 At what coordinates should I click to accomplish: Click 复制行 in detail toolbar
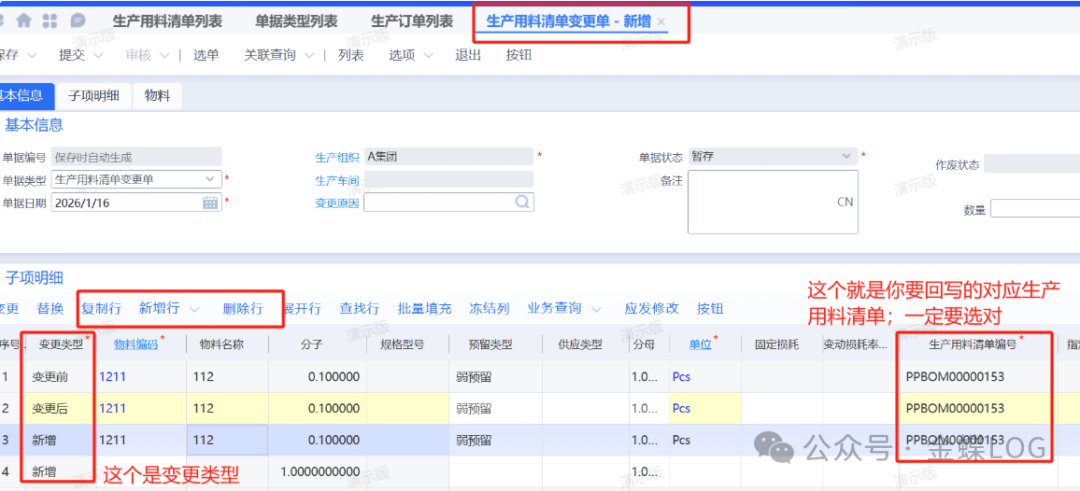coord(101,308)
